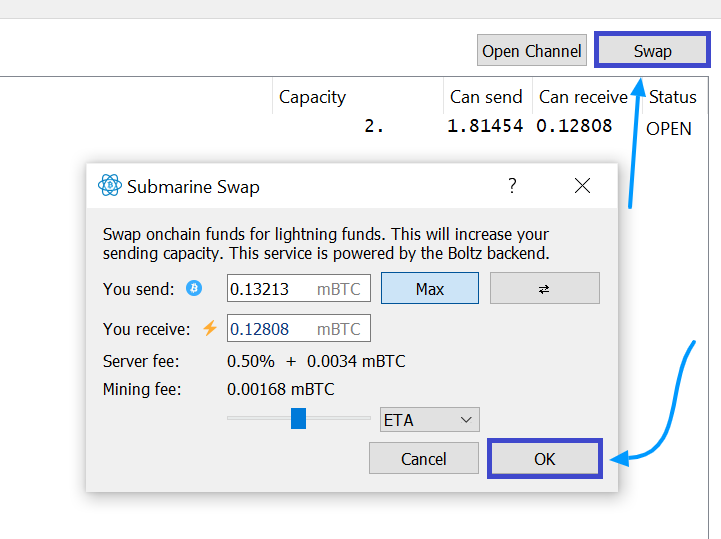721x539 pixels.
Task: Click the Swap button above the channel list
Action: point(652,51)
